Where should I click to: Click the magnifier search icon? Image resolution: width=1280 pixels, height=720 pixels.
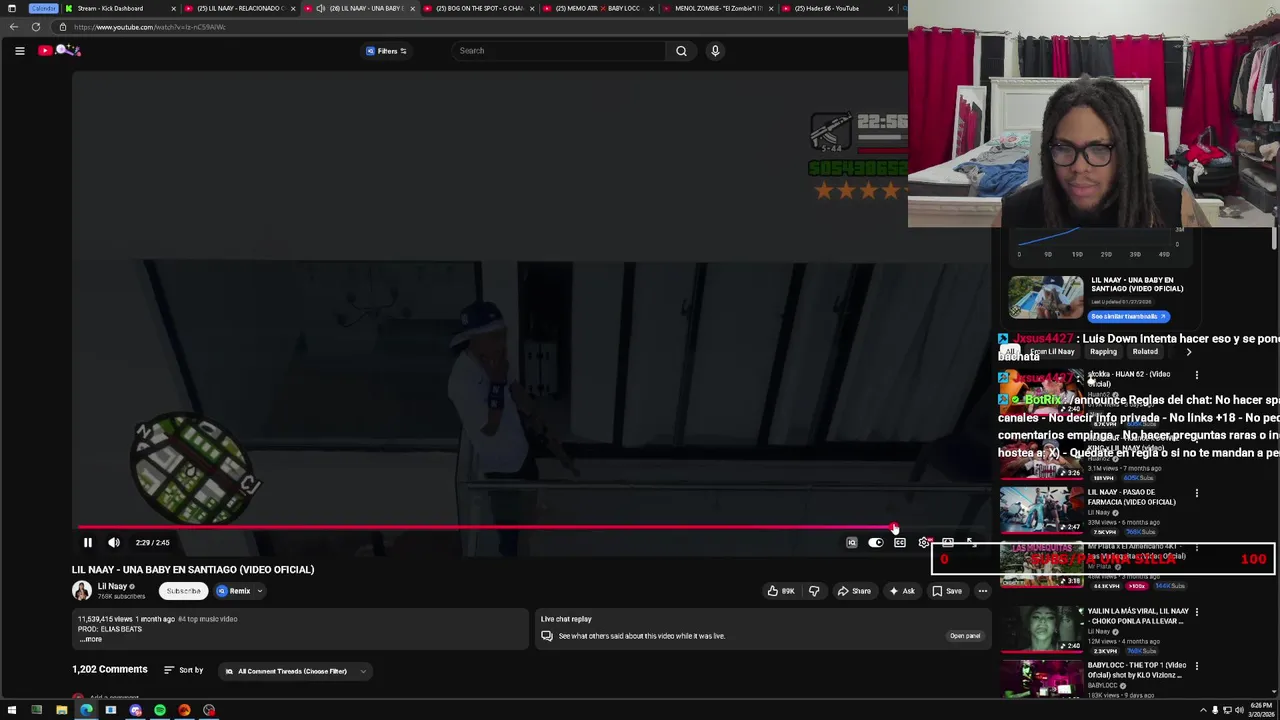[681, 51]
